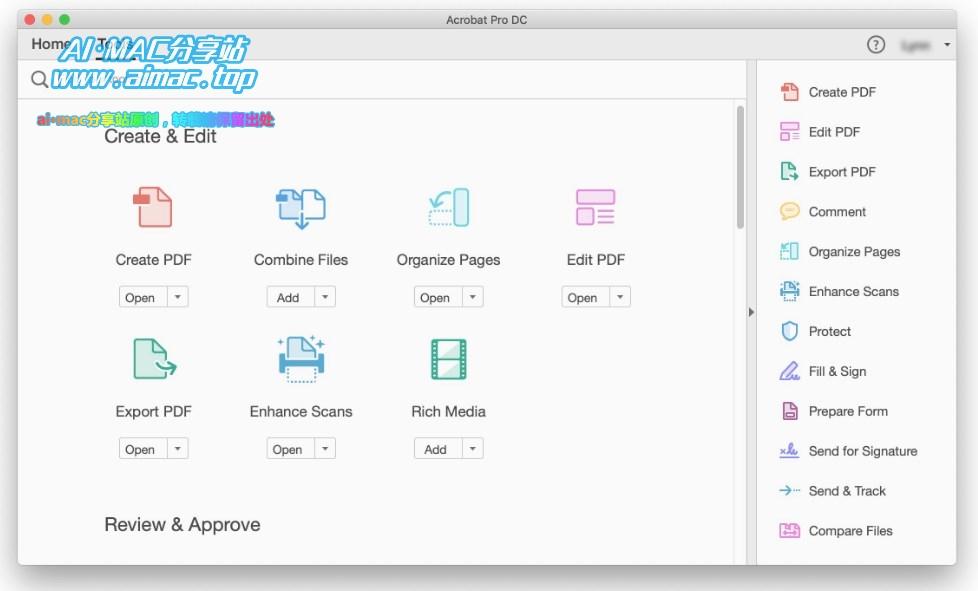Select Edit PDF icon in right sidebar

[790, 132]
